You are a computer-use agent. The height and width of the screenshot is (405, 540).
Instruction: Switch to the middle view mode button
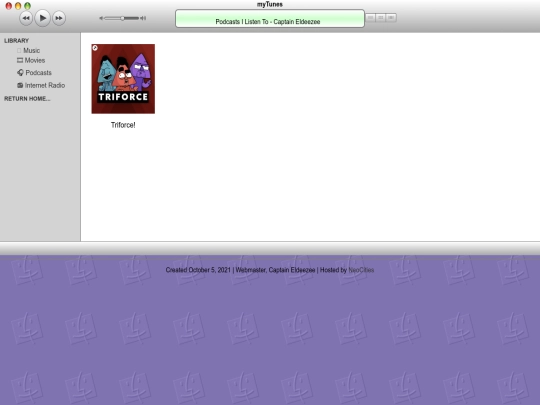pyautogui.click(x=381, y=18)
